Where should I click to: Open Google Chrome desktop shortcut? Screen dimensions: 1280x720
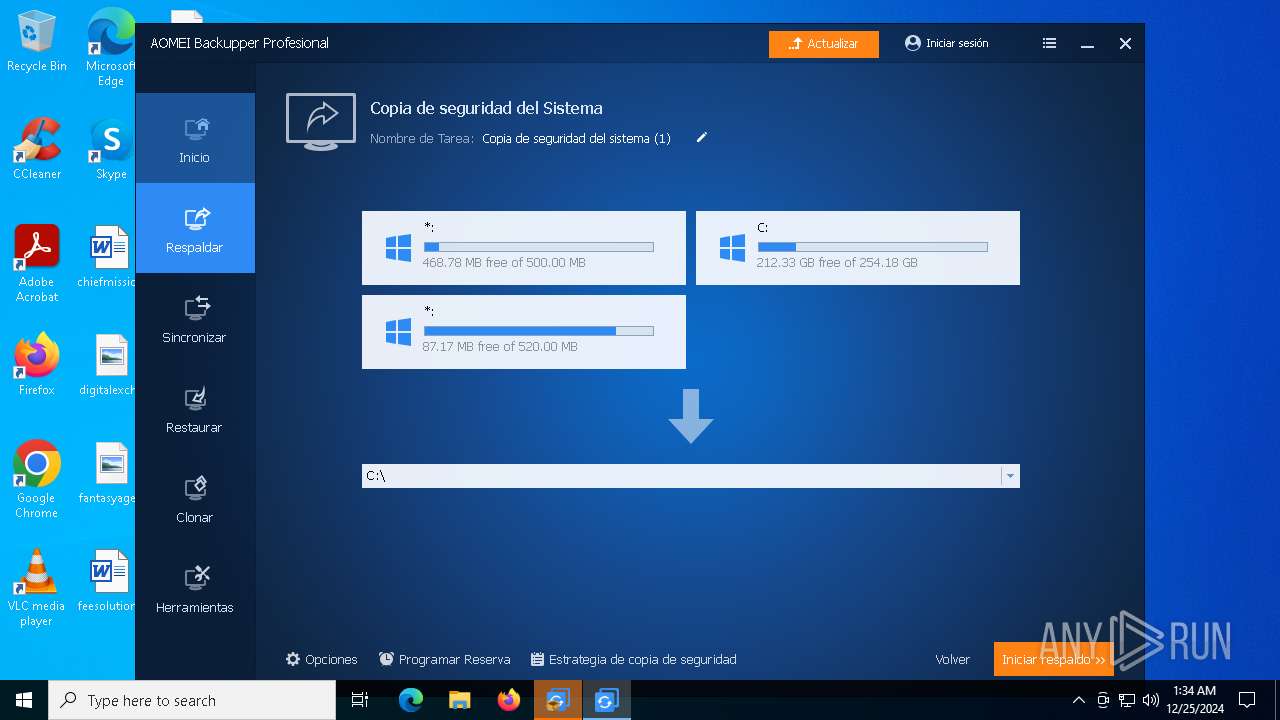(37, 479)
